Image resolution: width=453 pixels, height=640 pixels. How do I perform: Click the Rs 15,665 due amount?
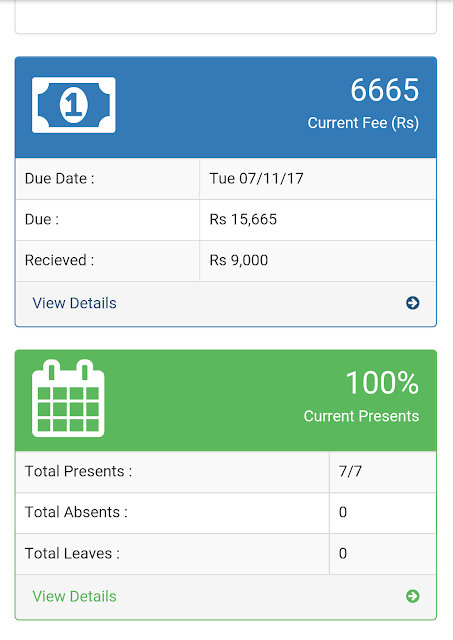tap(243, 220)
